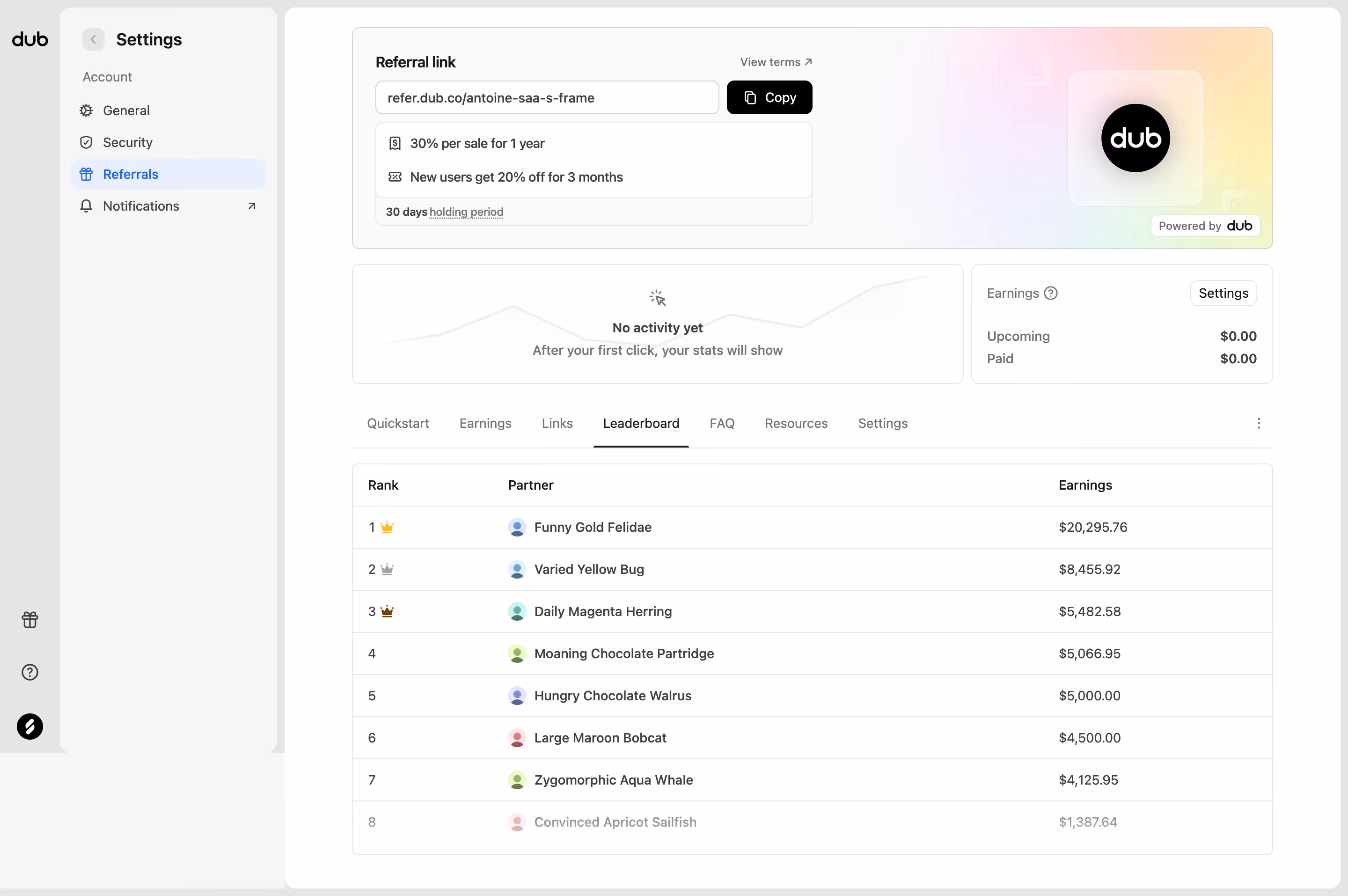This screenshot has width=1348, height=896.
Task: Open Security settings
Action: [x=168, y=142]
